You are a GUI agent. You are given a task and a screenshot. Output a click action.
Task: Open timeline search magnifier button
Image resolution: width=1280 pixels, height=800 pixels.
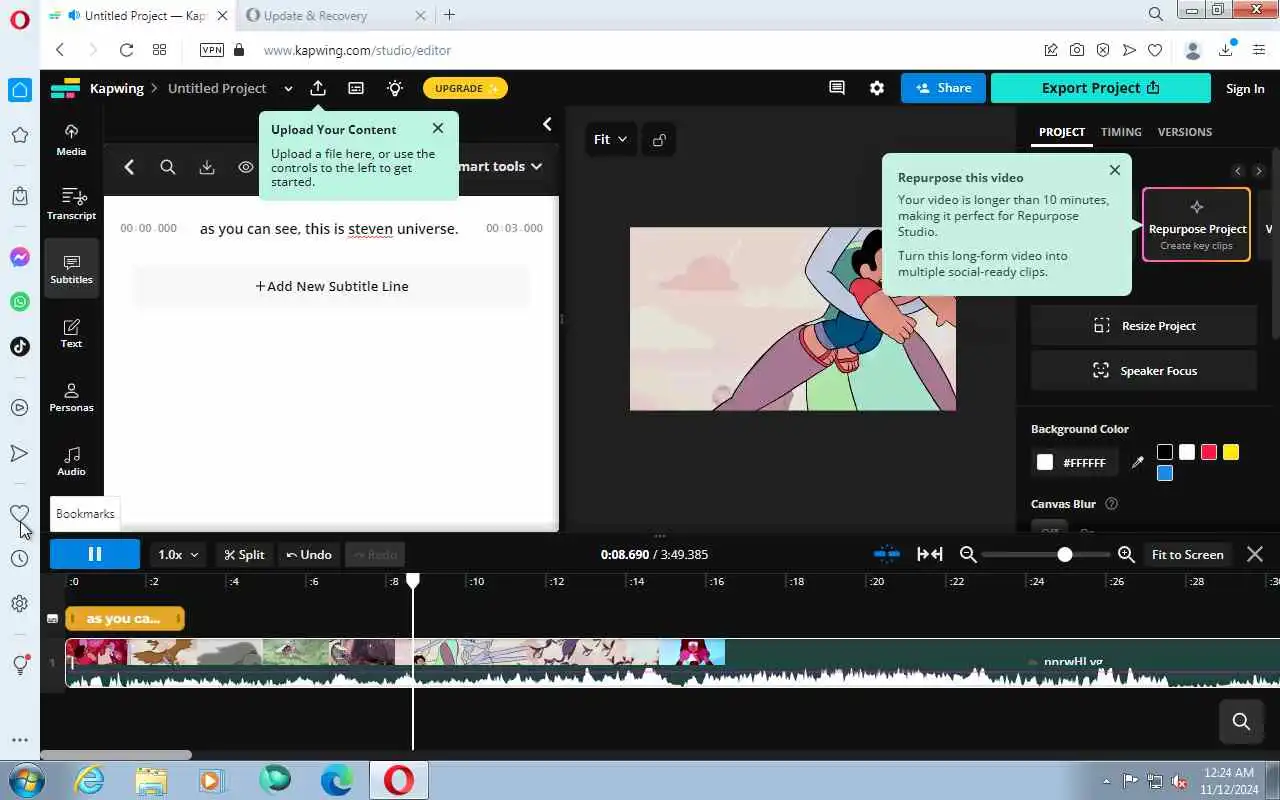coord(1241,721)
